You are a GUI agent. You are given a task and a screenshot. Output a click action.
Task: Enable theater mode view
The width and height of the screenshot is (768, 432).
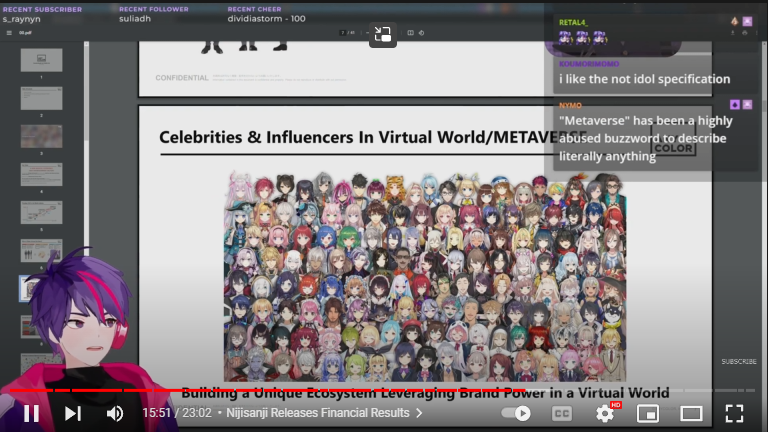(x=691, y=413)
